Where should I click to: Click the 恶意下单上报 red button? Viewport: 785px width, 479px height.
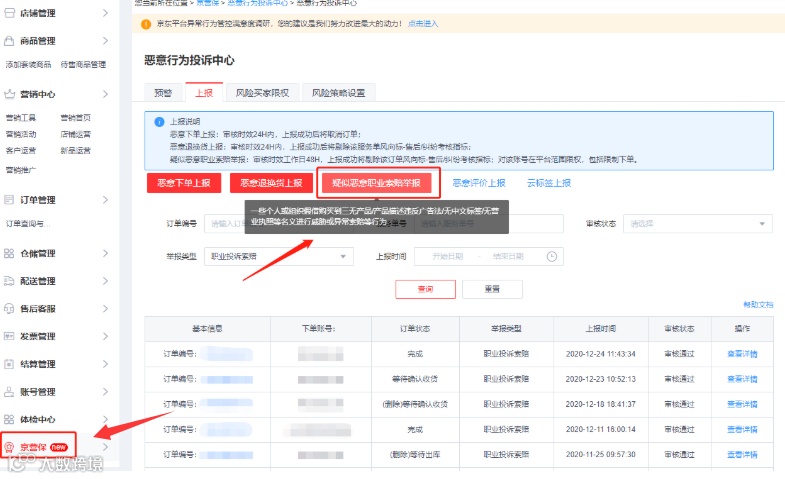(x=184, y=183)
